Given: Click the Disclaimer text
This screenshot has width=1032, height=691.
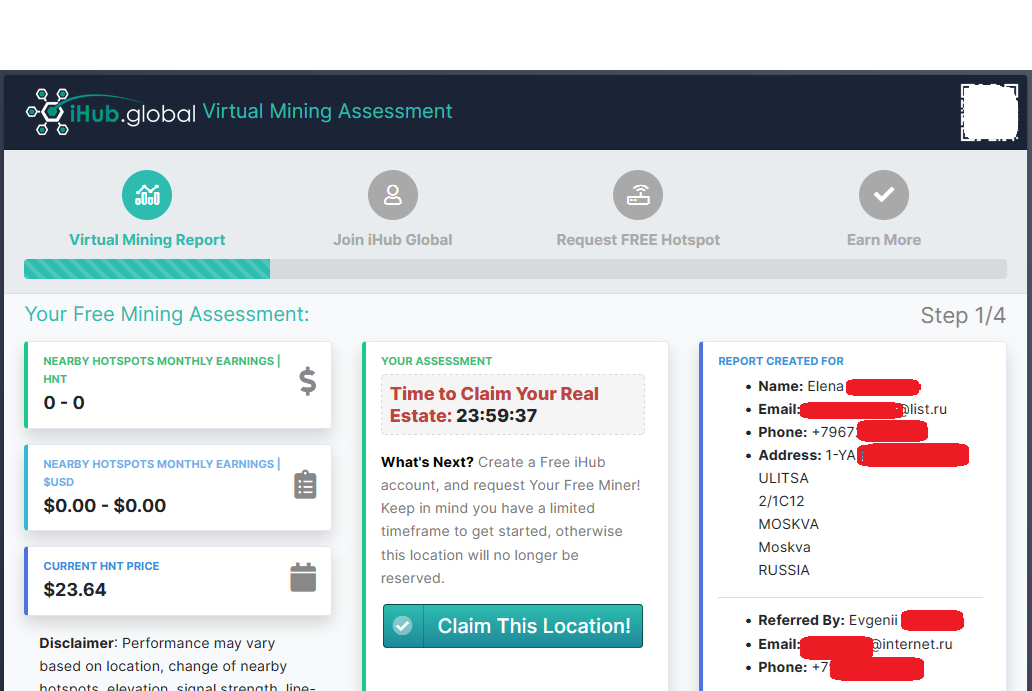Looking at the screenshot, I should pos(77,644).
